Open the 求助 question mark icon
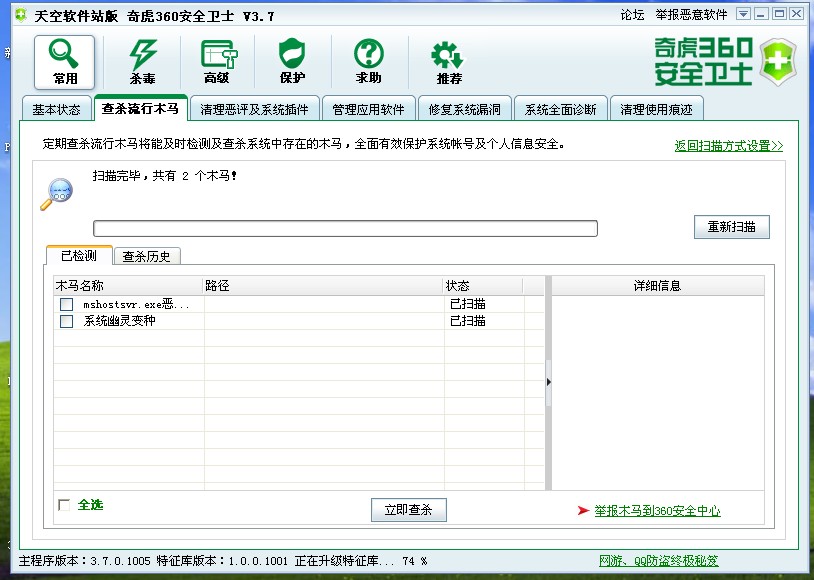Image resolution: width=814 pixels, height=580 pixels. [369, 61]
